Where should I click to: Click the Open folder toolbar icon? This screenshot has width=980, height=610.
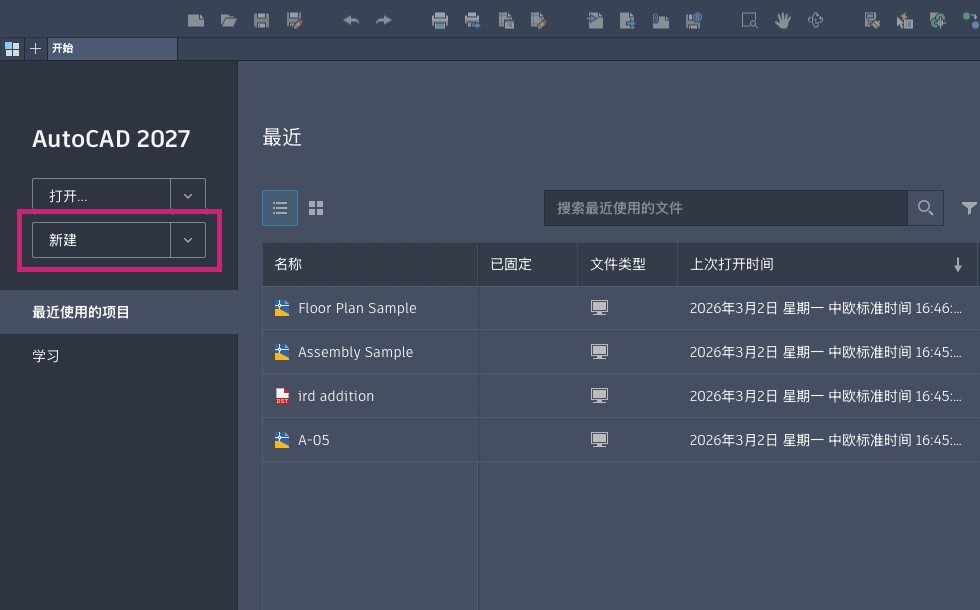pyautogui.click(x=229, y=21)
